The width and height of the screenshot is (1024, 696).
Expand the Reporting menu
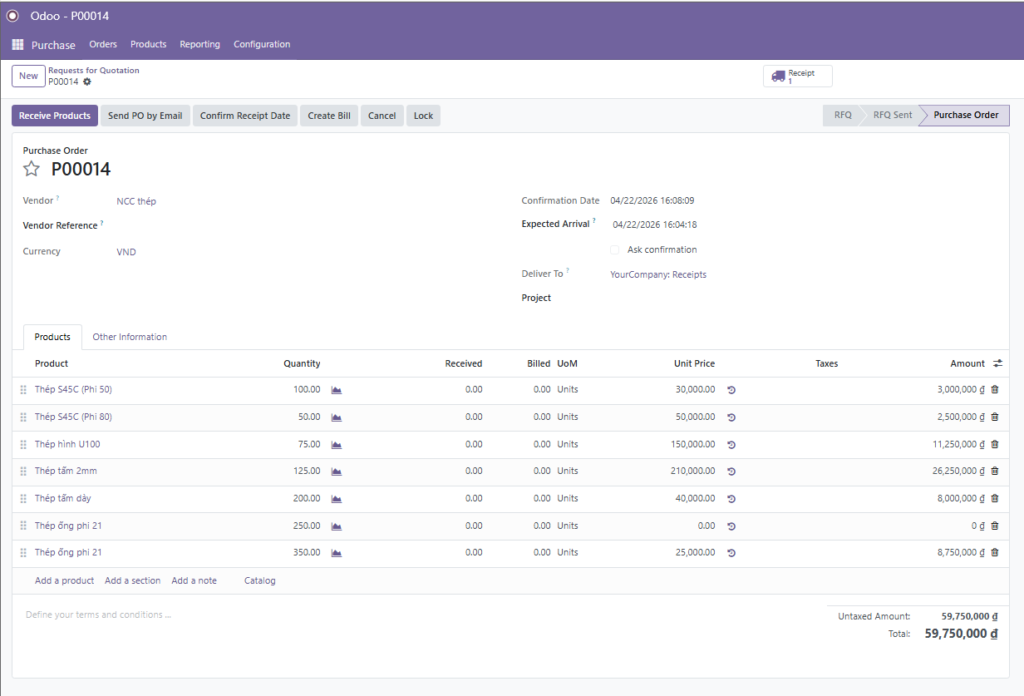[x=200, y=45]
